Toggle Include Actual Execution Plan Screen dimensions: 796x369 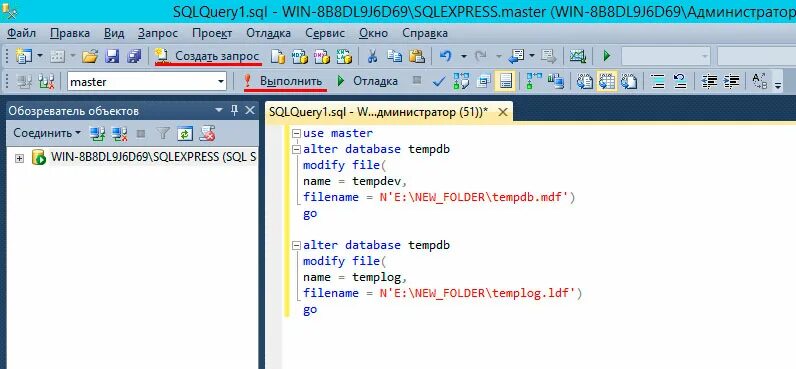[534, 81]
